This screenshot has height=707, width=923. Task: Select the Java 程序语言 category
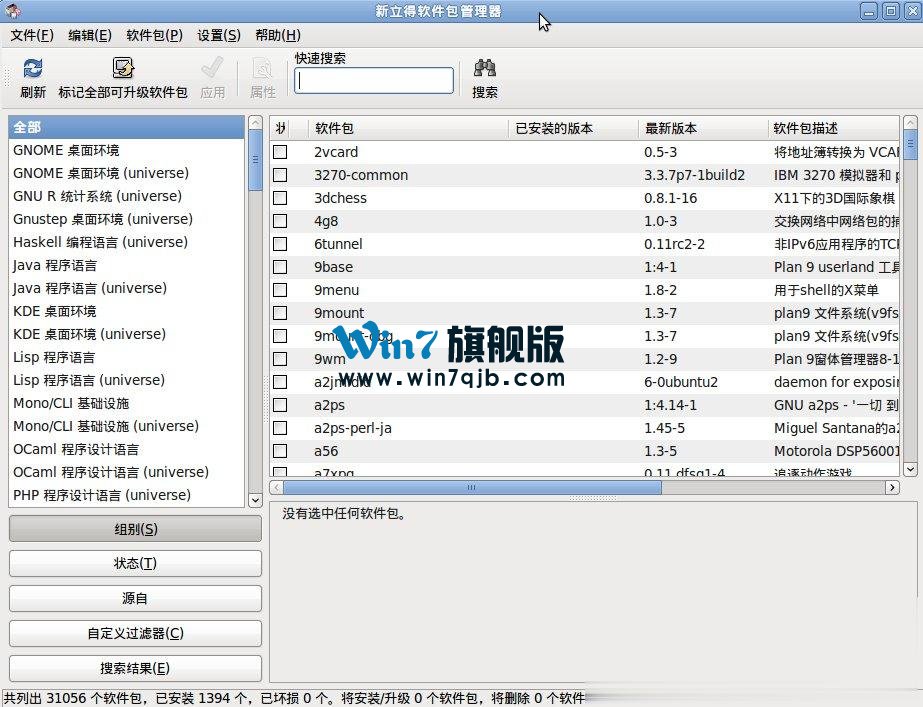[x=127, y=265]
